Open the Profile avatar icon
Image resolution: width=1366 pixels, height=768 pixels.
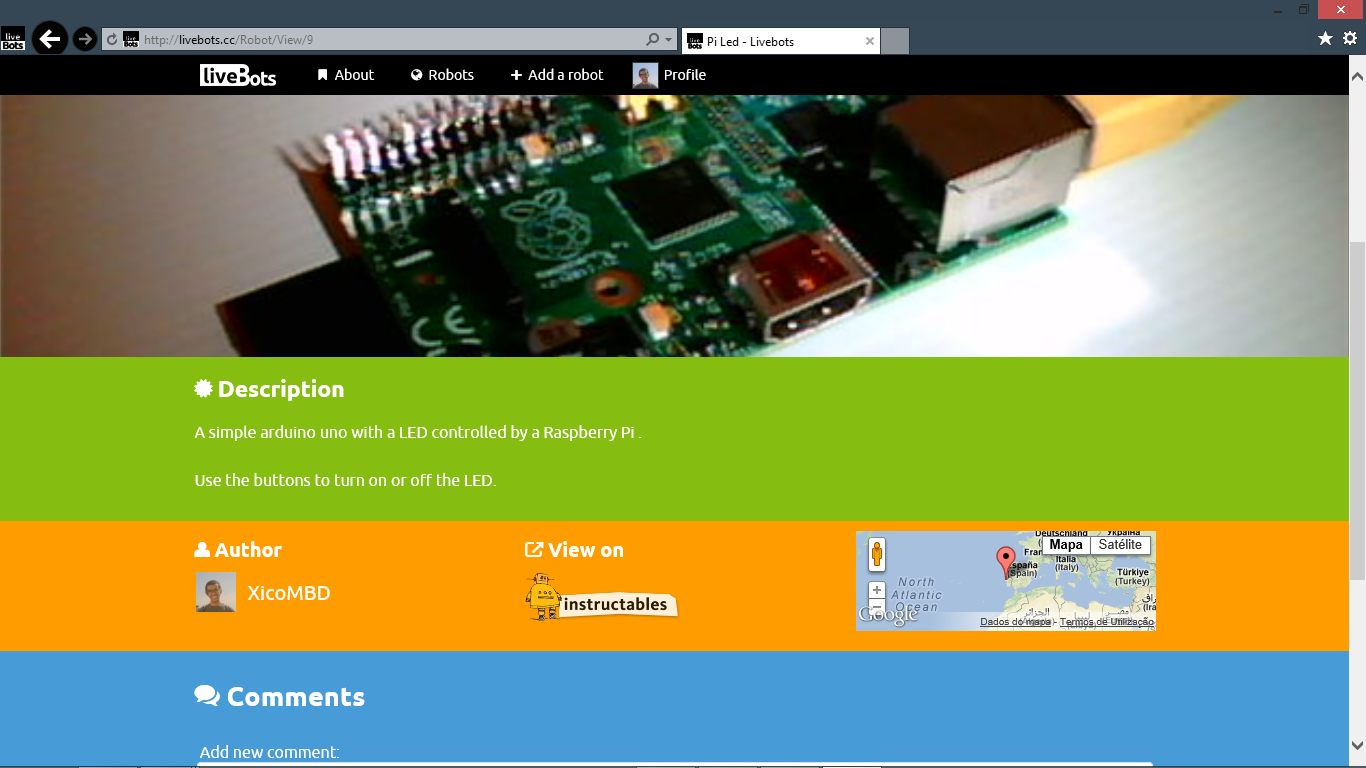coord(643,74)
